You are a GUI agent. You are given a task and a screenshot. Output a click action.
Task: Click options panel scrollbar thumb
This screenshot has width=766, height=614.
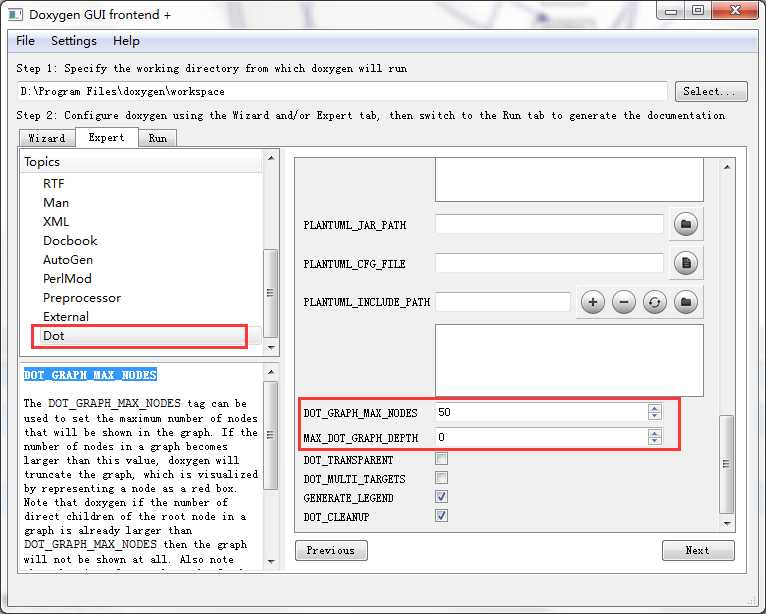(x=726, y=464)
